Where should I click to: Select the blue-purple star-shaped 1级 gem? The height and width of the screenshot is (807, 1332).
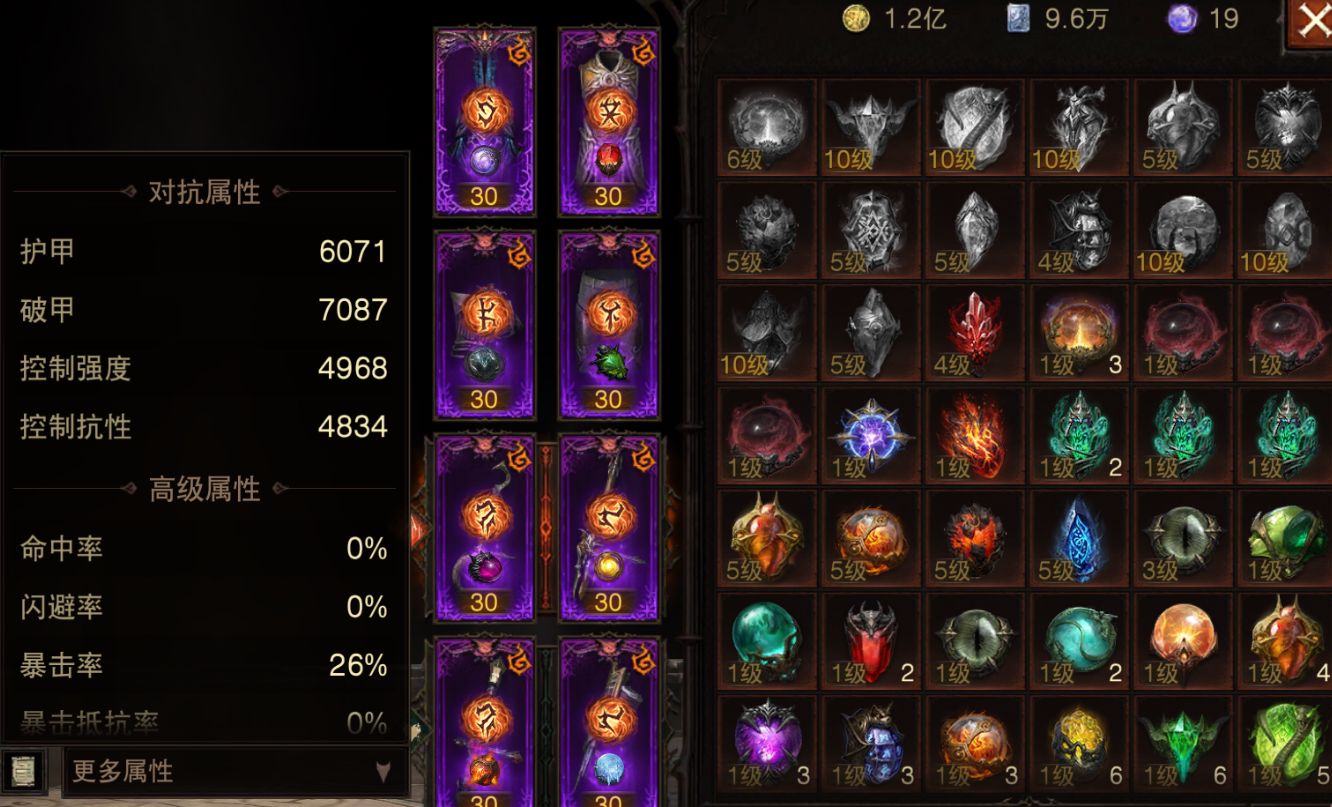[870, 436]
